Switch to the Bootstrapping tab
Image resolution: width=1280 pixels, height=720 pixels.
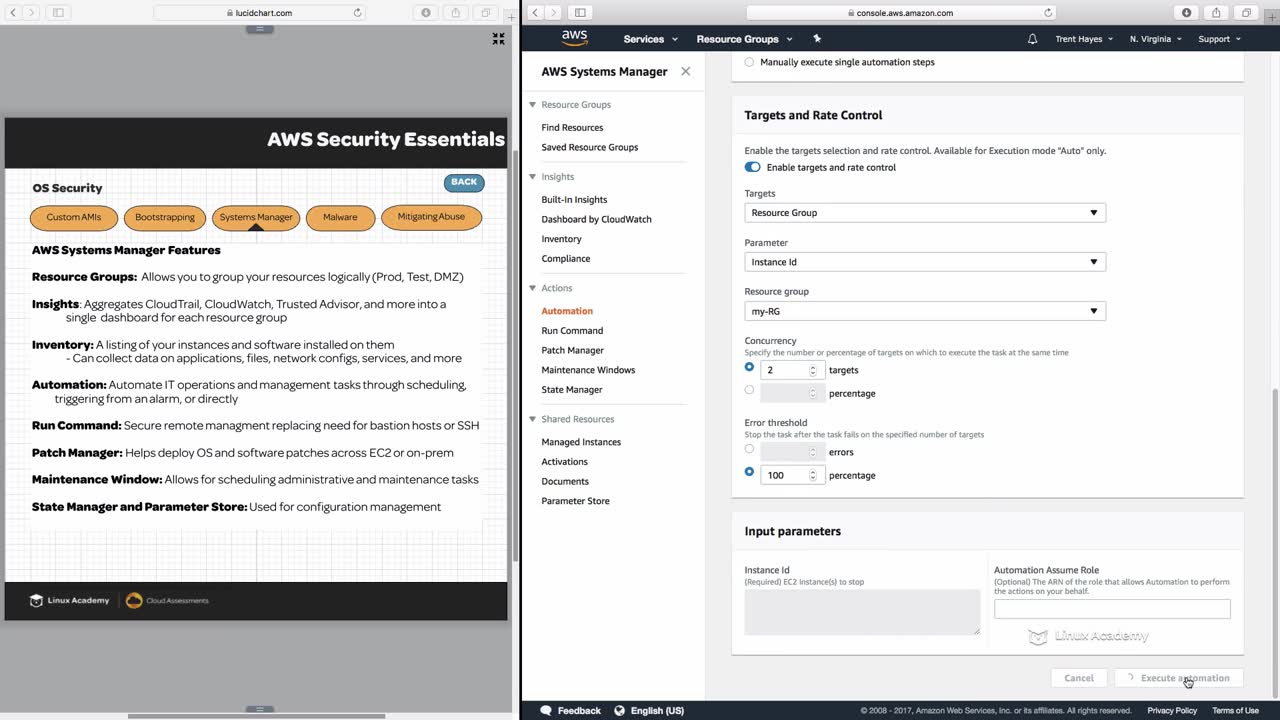tap(165, 217)
